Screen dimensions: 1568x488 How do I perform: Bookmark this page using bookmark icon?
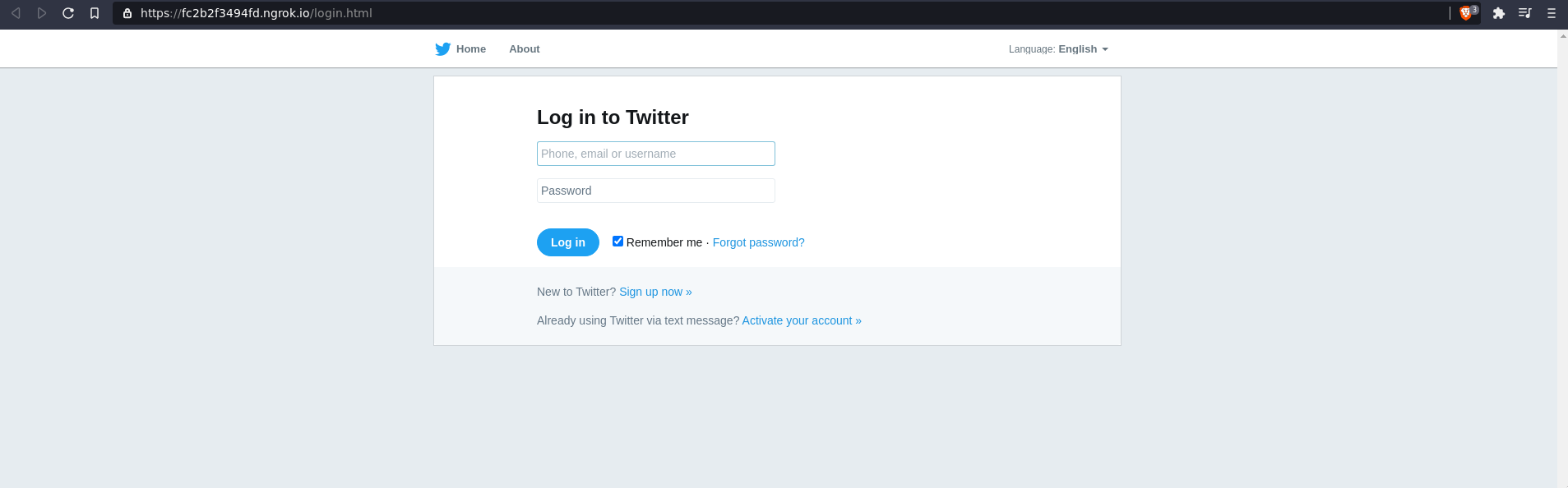pyautogui.click(x=95, y=13)
